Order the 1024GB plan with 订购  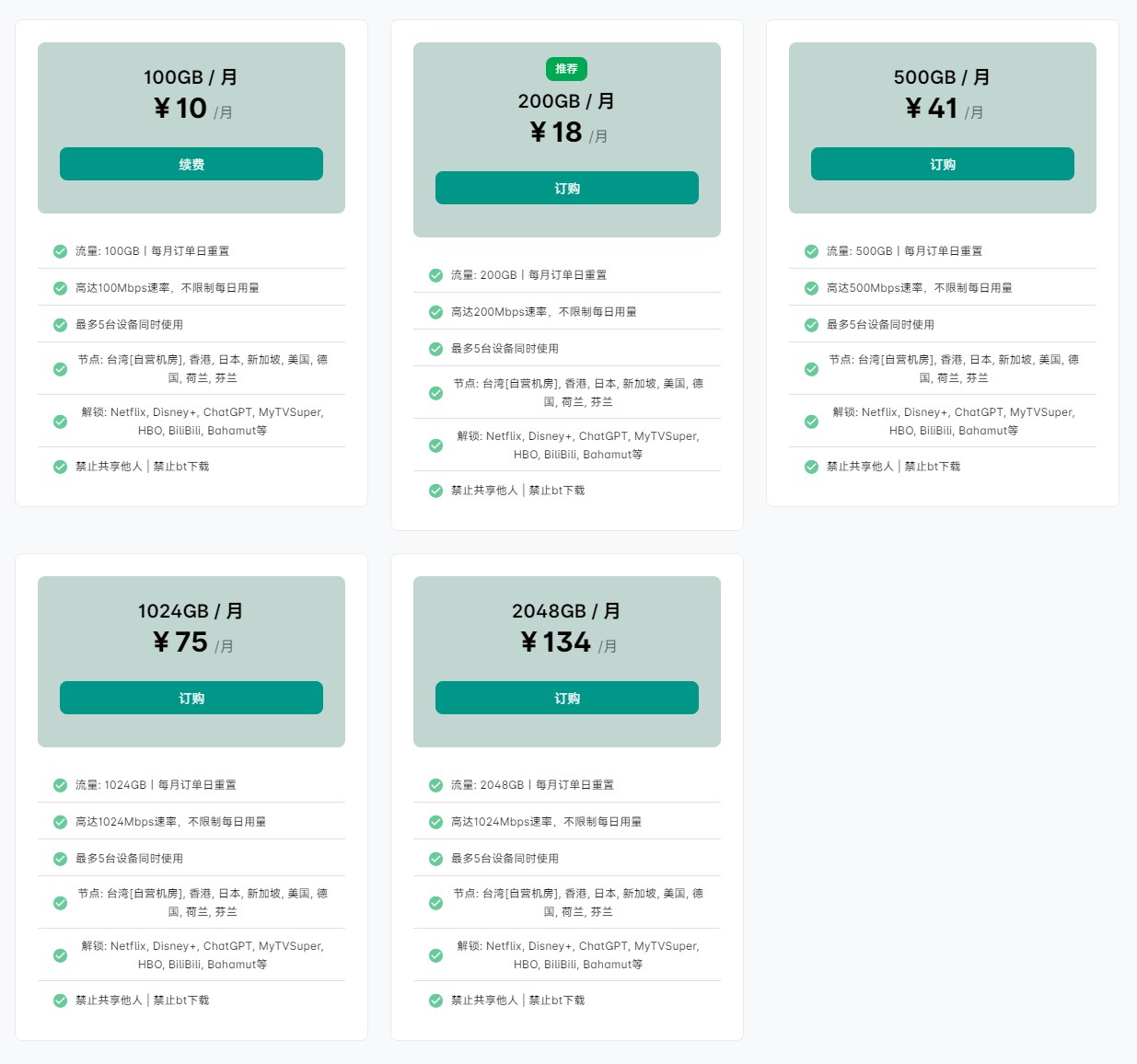pyautogui.click(x=191, y=698)
